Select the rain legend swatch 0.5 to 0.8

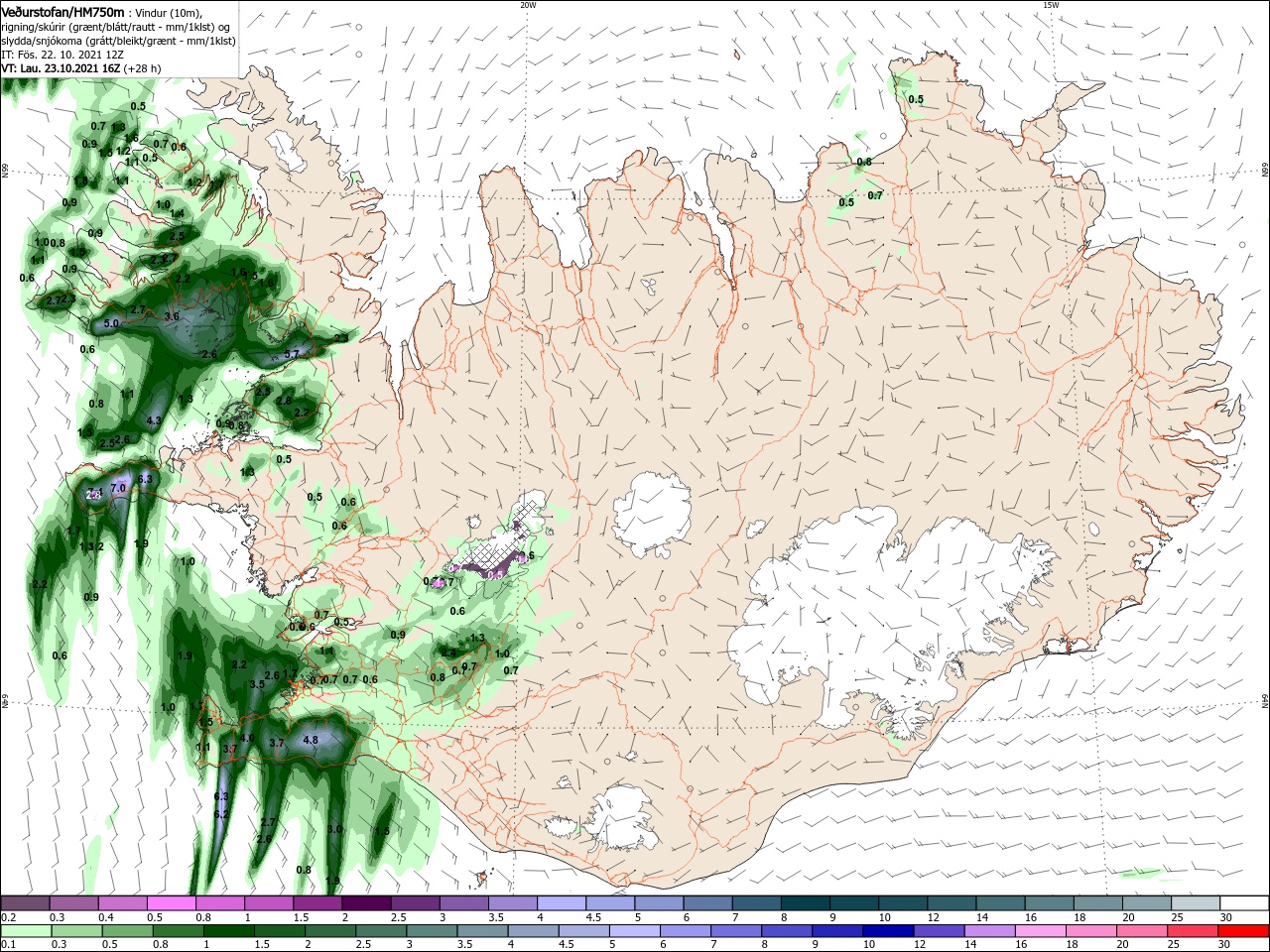[x=127, y=931]
